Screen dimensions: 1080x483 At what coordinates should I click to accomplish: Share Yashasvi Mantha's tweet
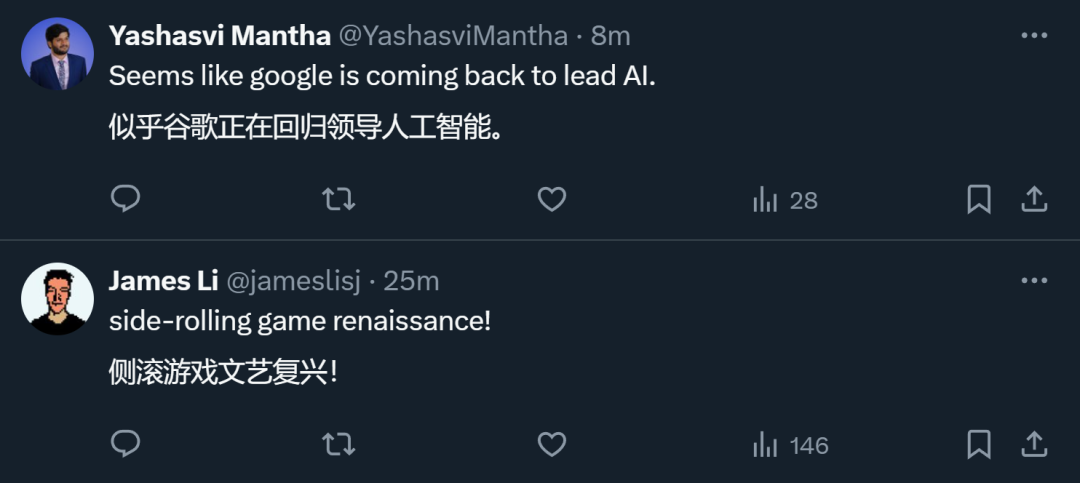point(1034,199)
